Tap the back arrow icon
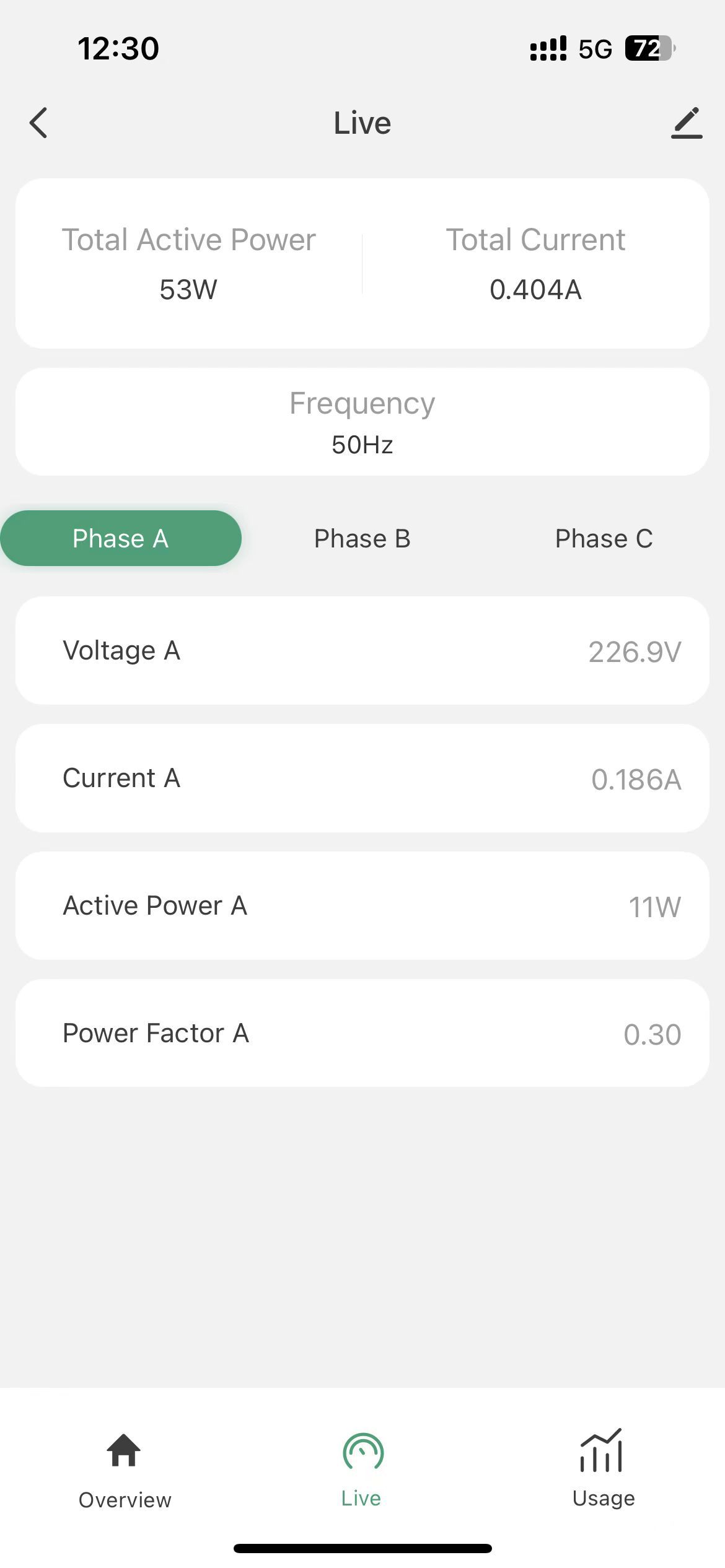The height and width of the screenshot is (1568, 725). (38, 123)
